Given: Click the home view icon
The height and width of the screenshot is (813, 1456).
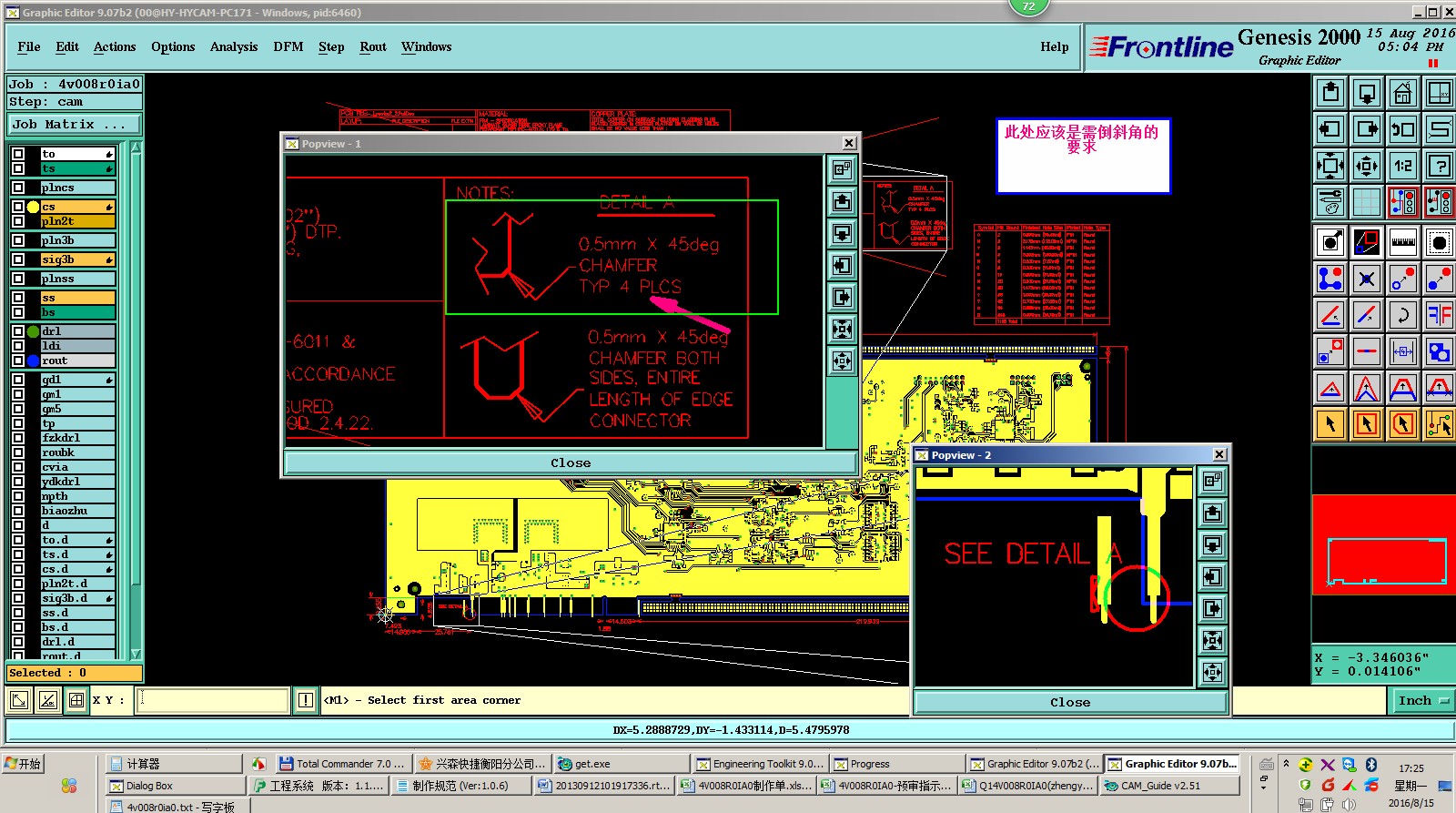Looking at the screenshot, I should [1403, 93].
